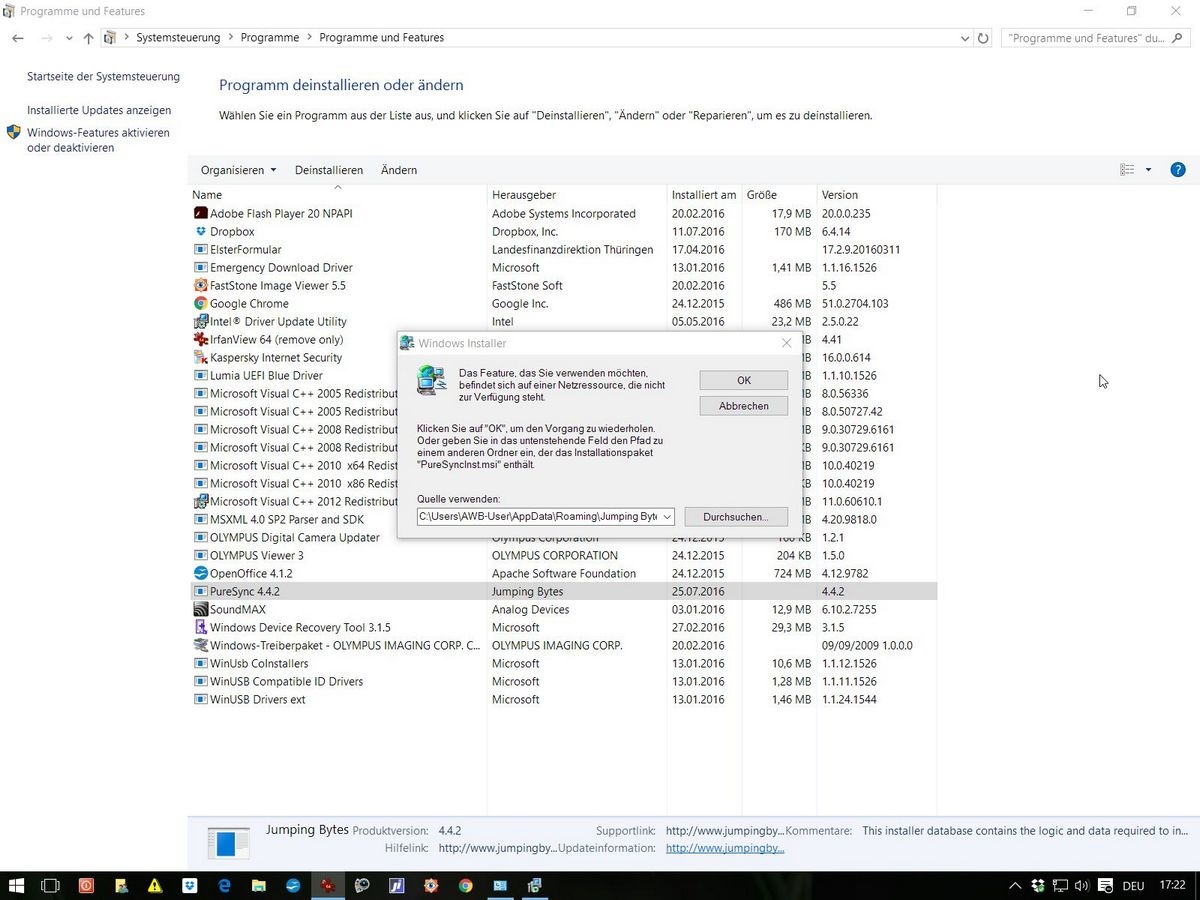
Task: Click the view options icon in toolbar
Action: pos(1128,170)
